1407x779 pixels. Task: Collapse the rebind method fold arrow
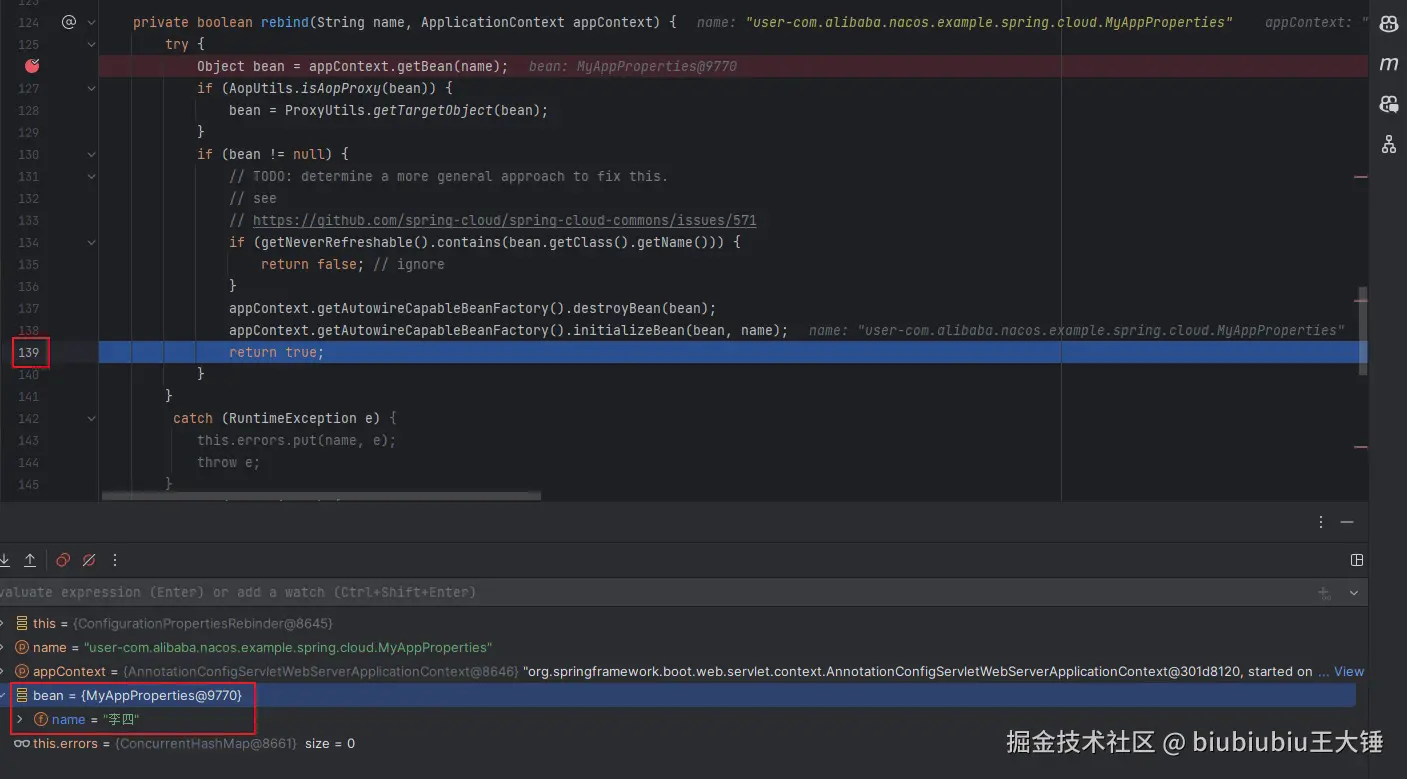click(x=92, y=22)
